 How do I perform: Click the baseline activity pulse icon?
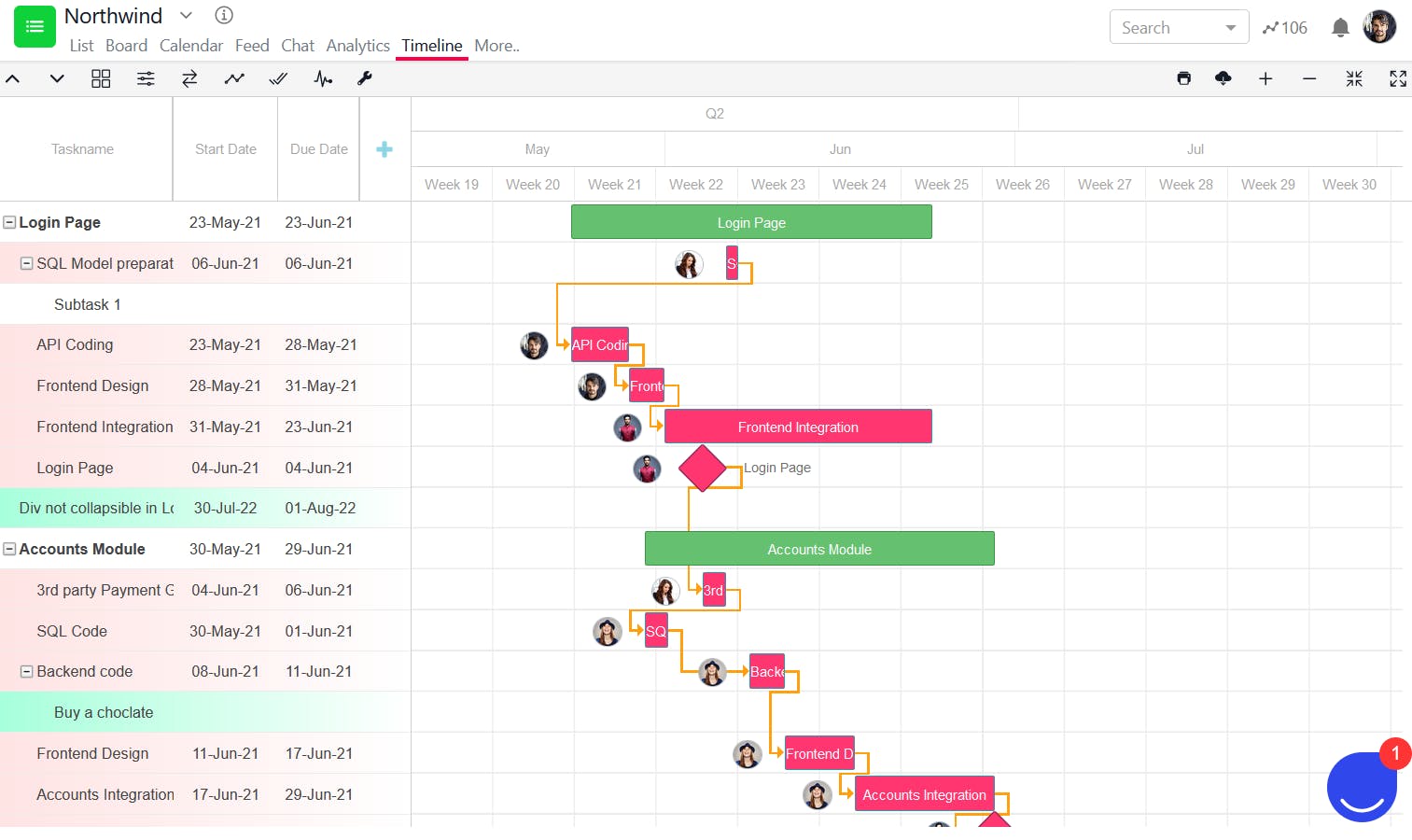[323, 78]
